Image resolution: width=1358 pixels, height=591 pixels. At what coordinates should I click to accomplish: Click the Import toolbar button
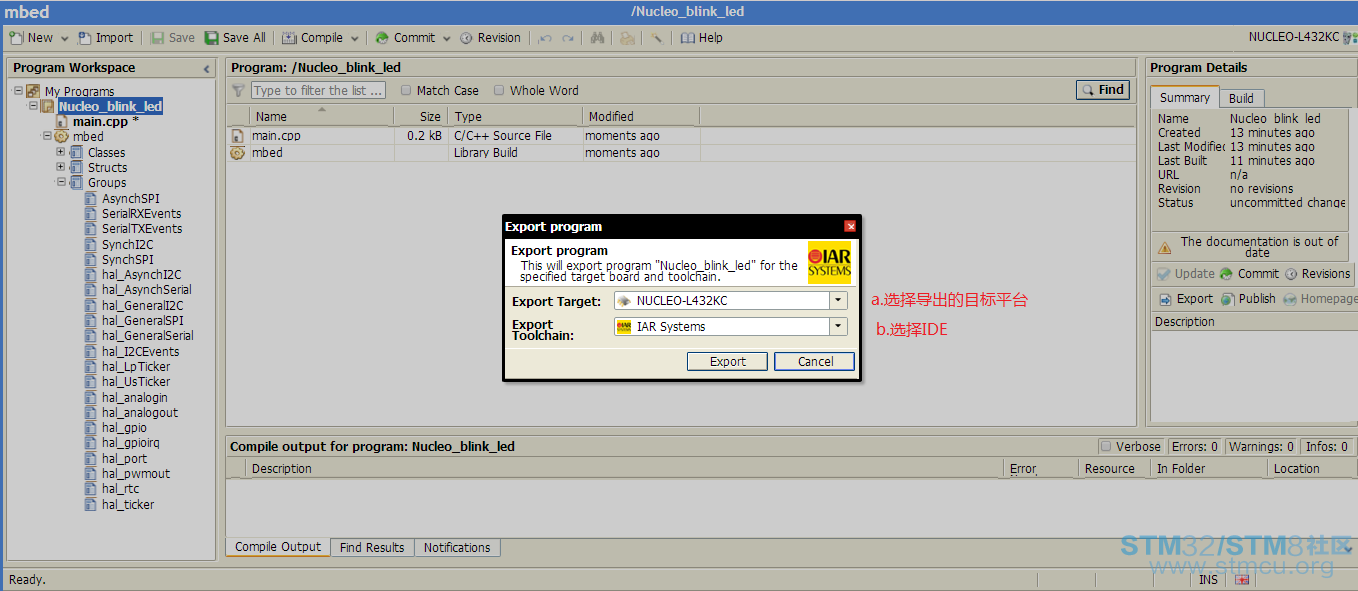coord(105,38)
